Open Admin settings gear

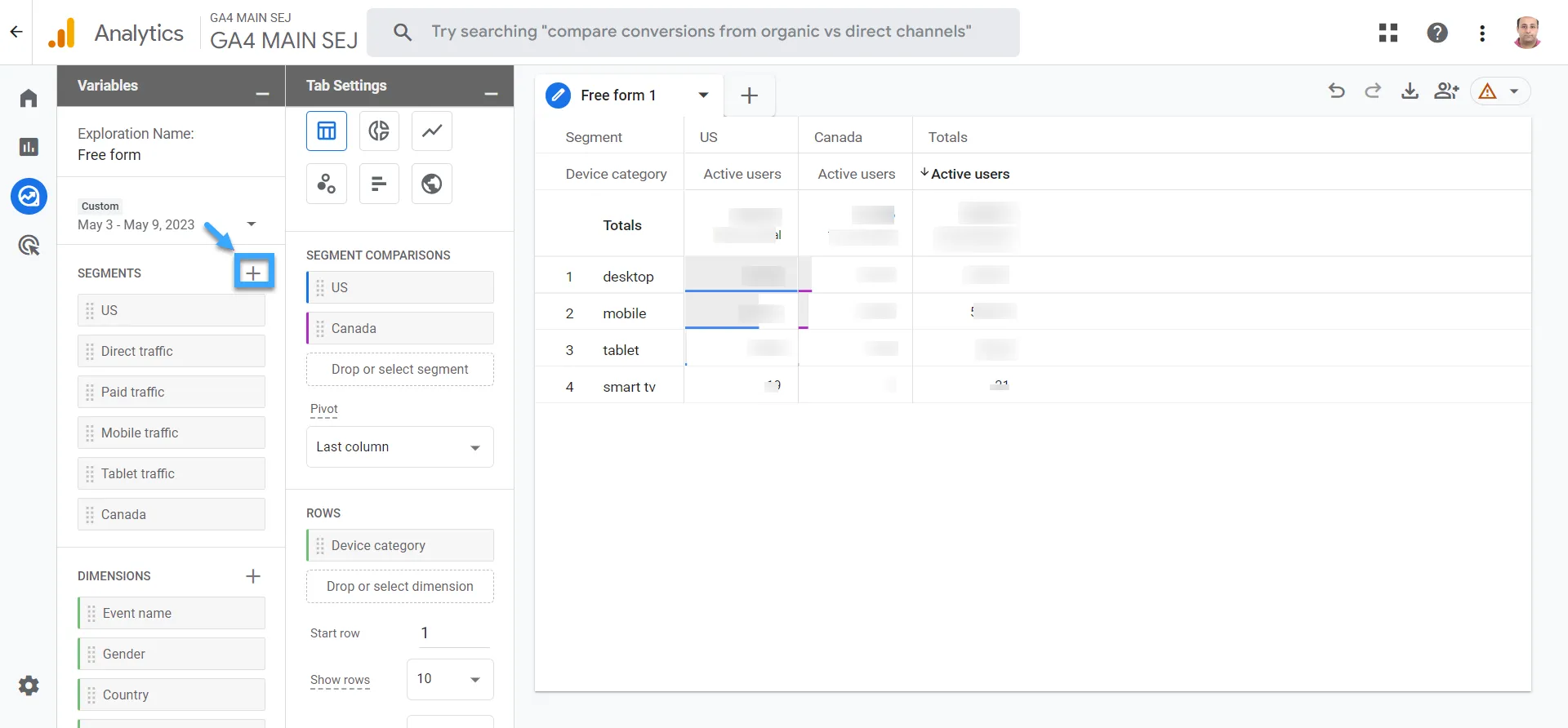[29, 686]
